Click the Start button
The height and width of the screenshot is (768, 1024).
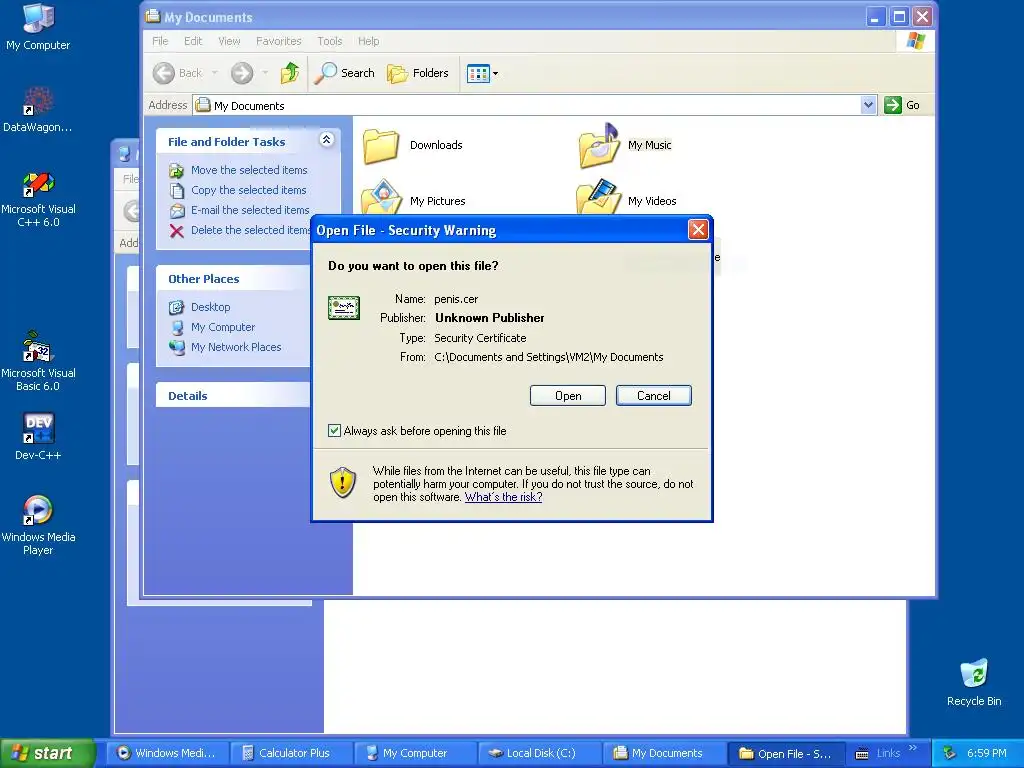46,753
